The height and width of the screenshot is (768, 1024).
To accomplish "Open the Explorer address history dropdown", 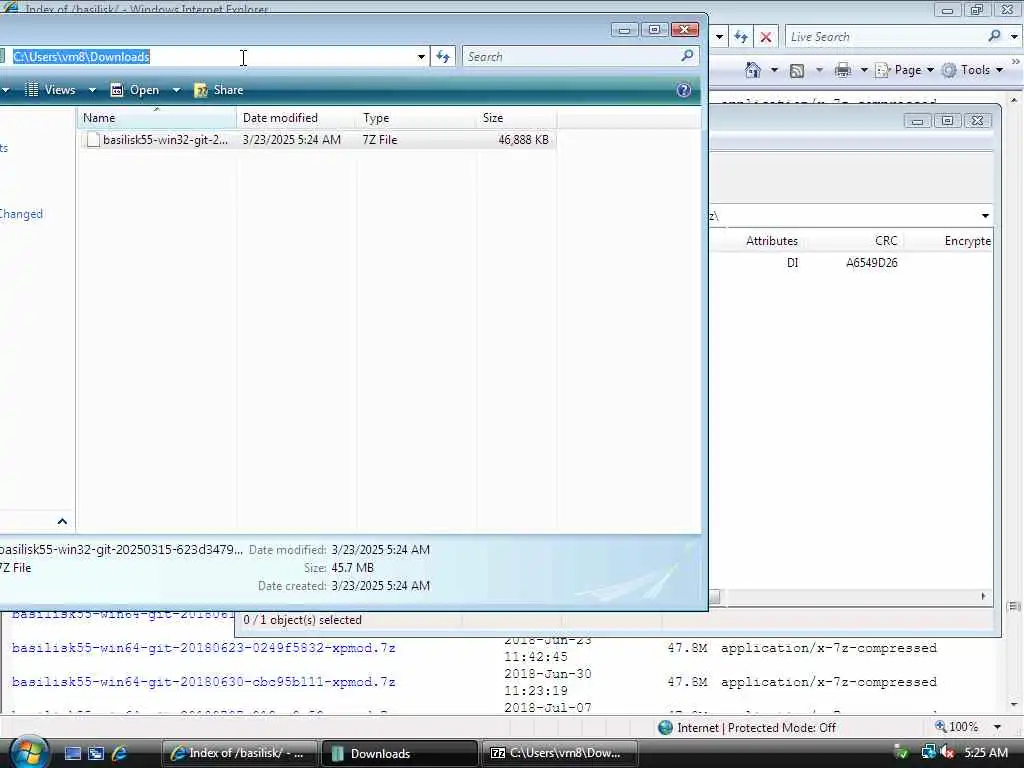I will point(421,57).
